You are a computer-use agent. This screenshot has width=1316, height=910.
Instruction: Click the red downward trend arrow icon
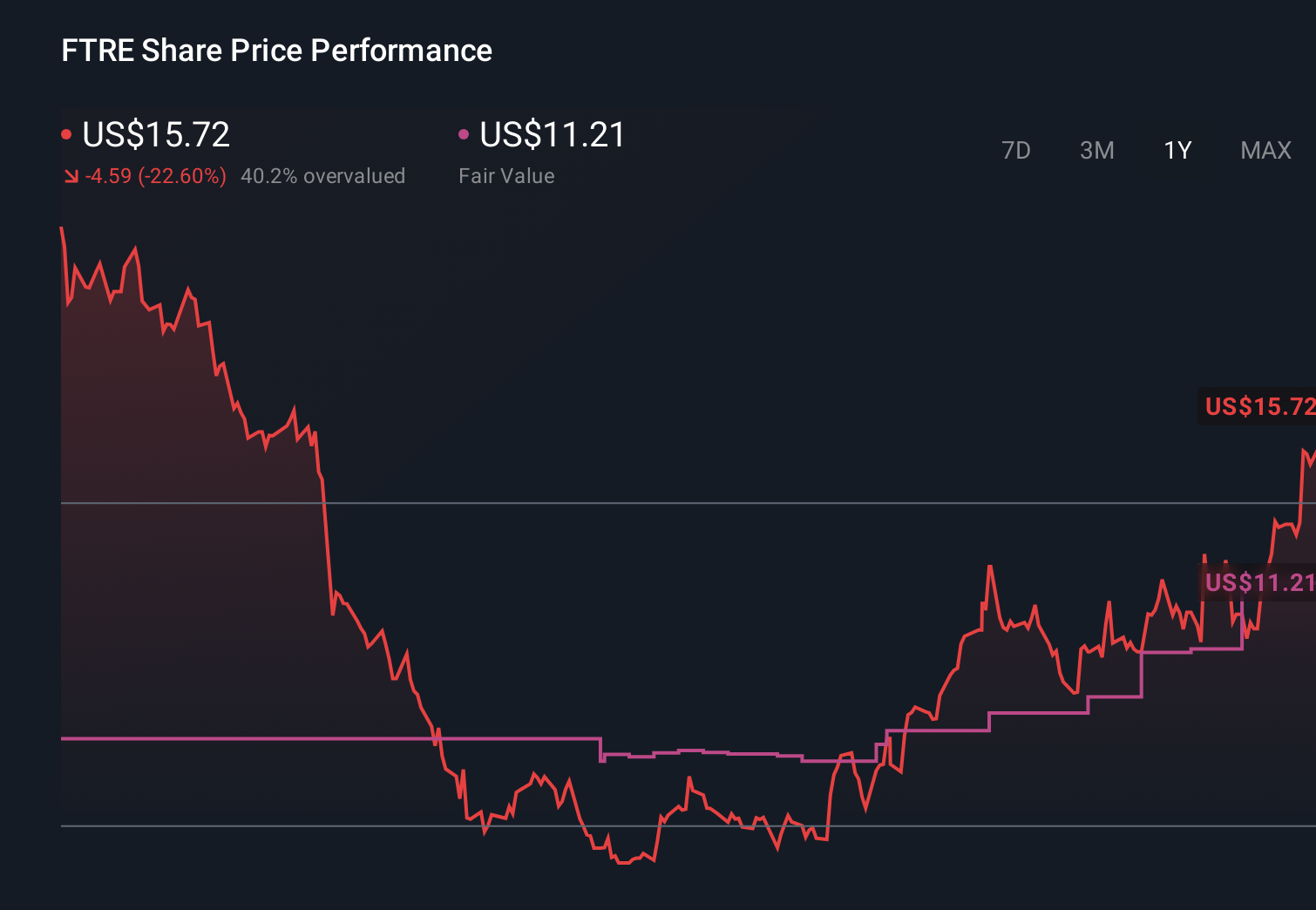(71, 175)
